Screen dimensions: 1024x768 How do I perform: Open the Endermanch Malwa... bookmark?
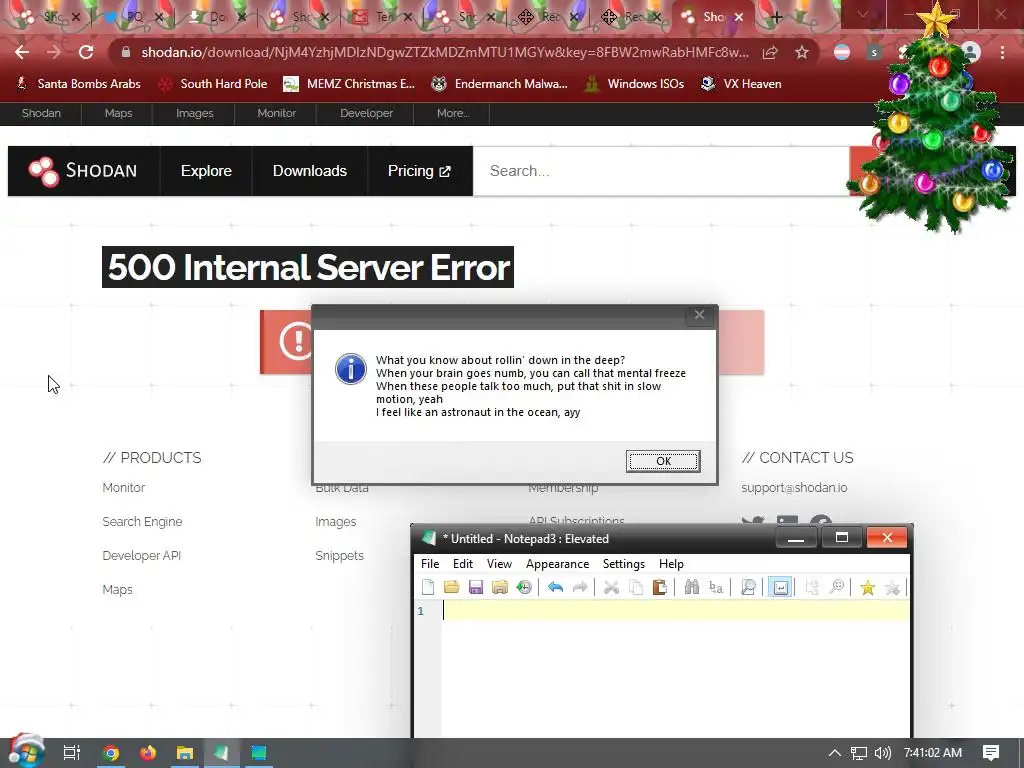coord(500,84)
